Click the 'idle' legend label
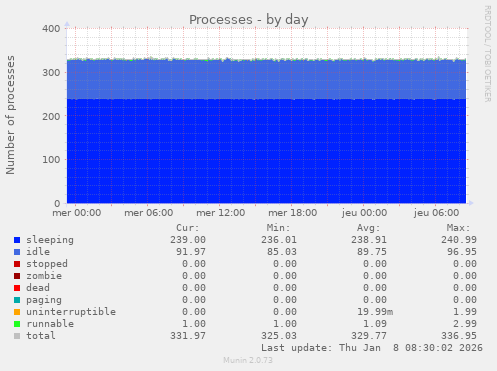 (38, 252)
